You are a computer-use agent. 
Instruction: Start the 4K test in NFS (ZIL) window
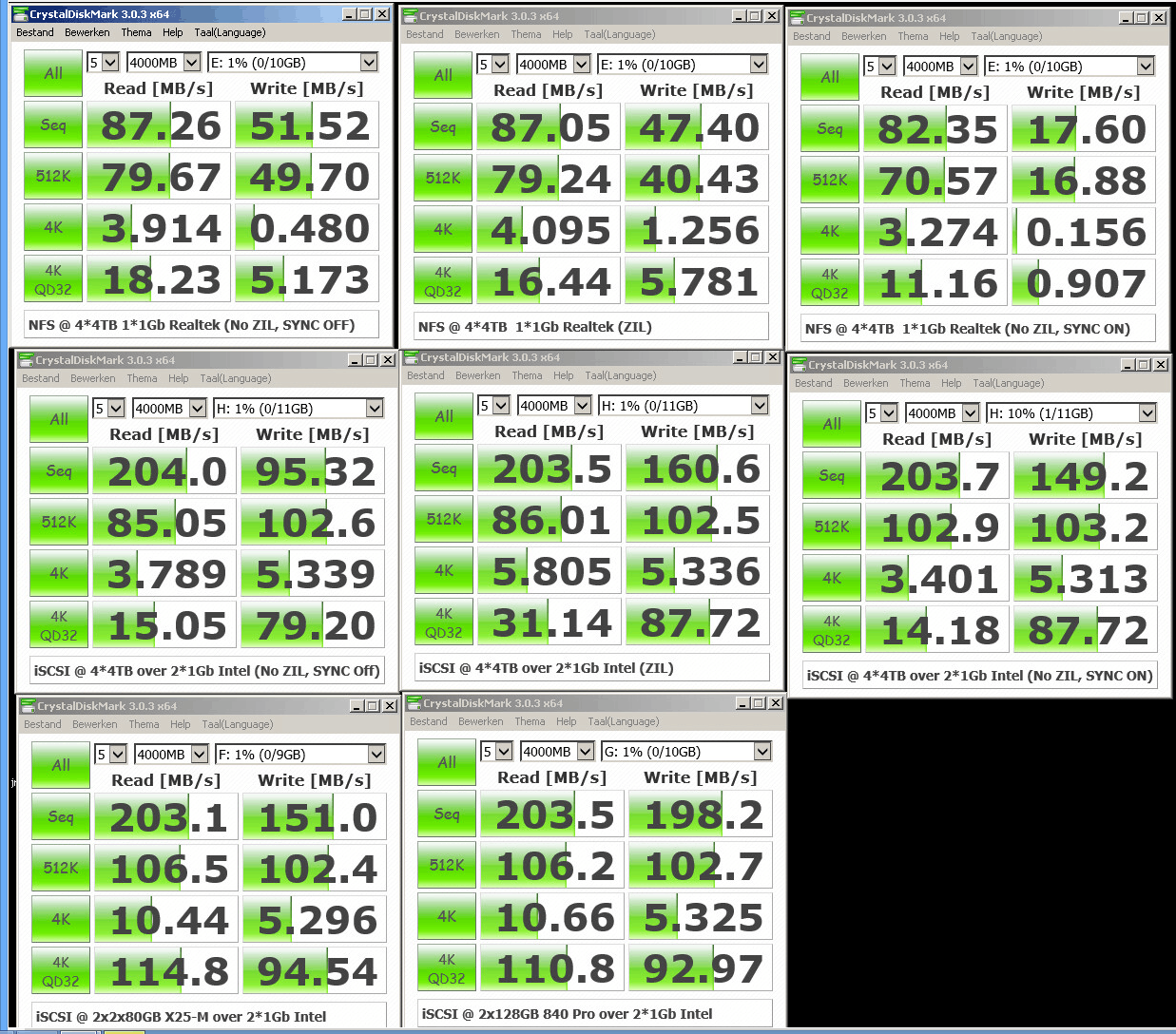(443, 229)
